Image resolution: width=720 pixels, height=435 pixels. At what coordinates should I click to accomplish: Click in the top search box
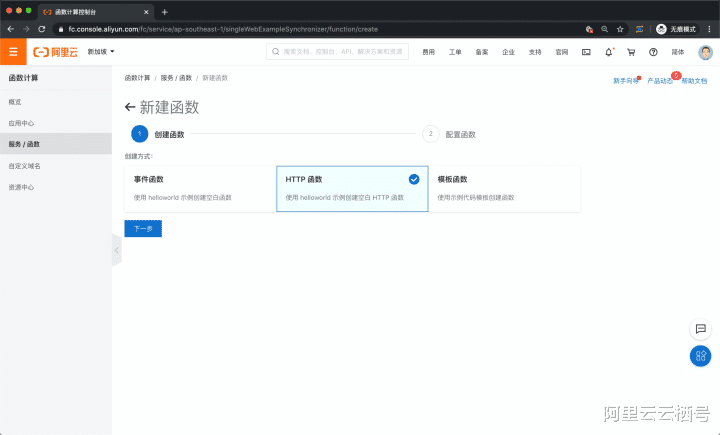338,52
